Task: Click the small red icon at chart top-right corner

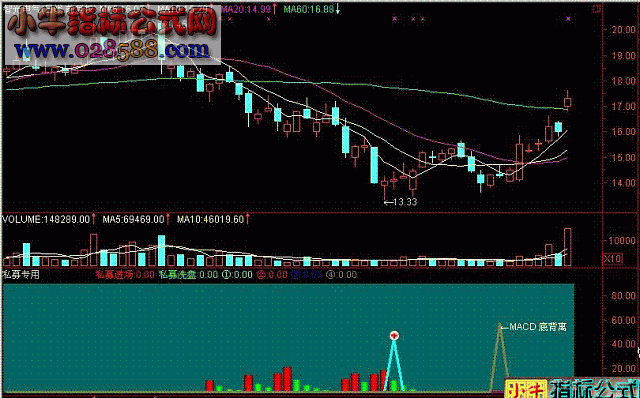Action: coord(598,8)
